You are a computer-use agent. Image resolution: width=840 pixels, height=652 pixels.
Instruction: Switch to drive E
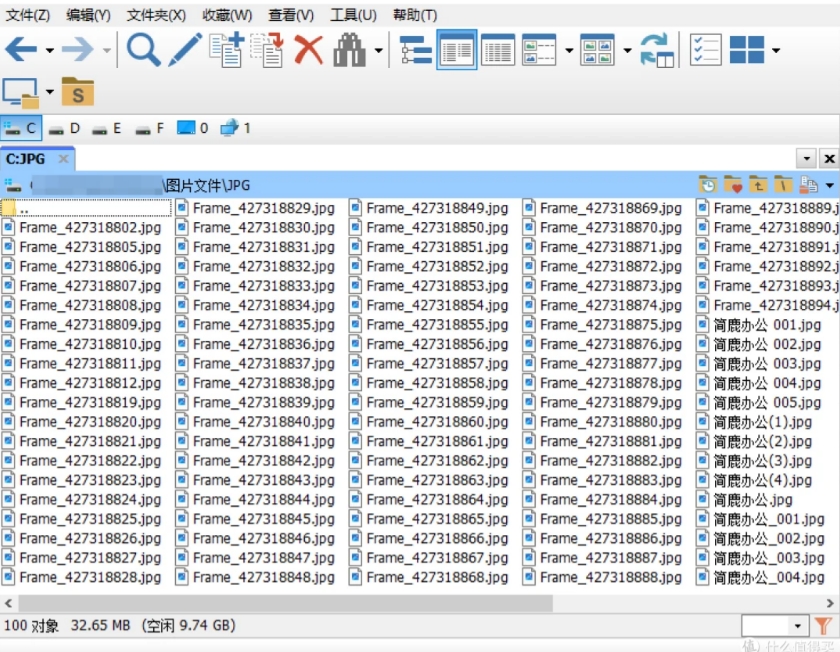tap(107, 129)
